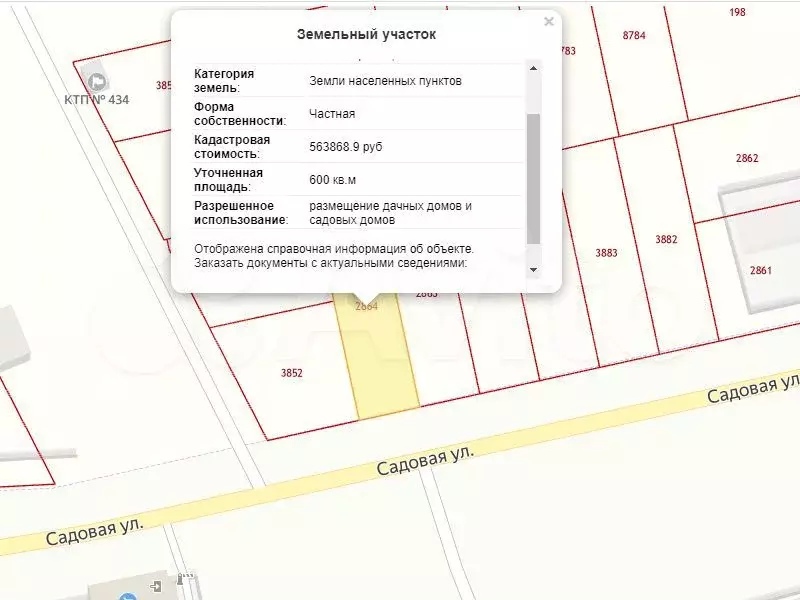Click the cadastral value 563868.9 руб
This screenshot has height=600, width=800.
pyautogui.click(x=346, y=147)
